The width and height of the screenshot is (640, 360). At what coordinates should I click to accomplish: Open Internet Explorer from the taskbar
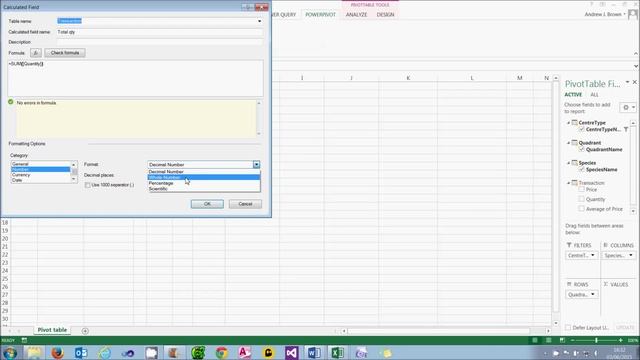tap(104, 353)
